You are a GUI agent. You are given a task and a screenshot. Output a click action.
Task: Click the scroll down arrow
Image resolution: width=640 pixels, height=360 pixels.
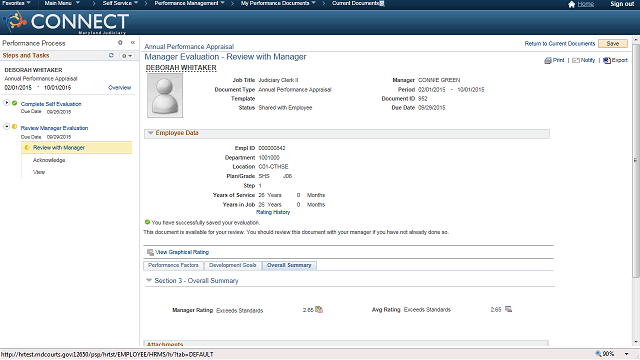pyautogui.click(x=636, y=342)
